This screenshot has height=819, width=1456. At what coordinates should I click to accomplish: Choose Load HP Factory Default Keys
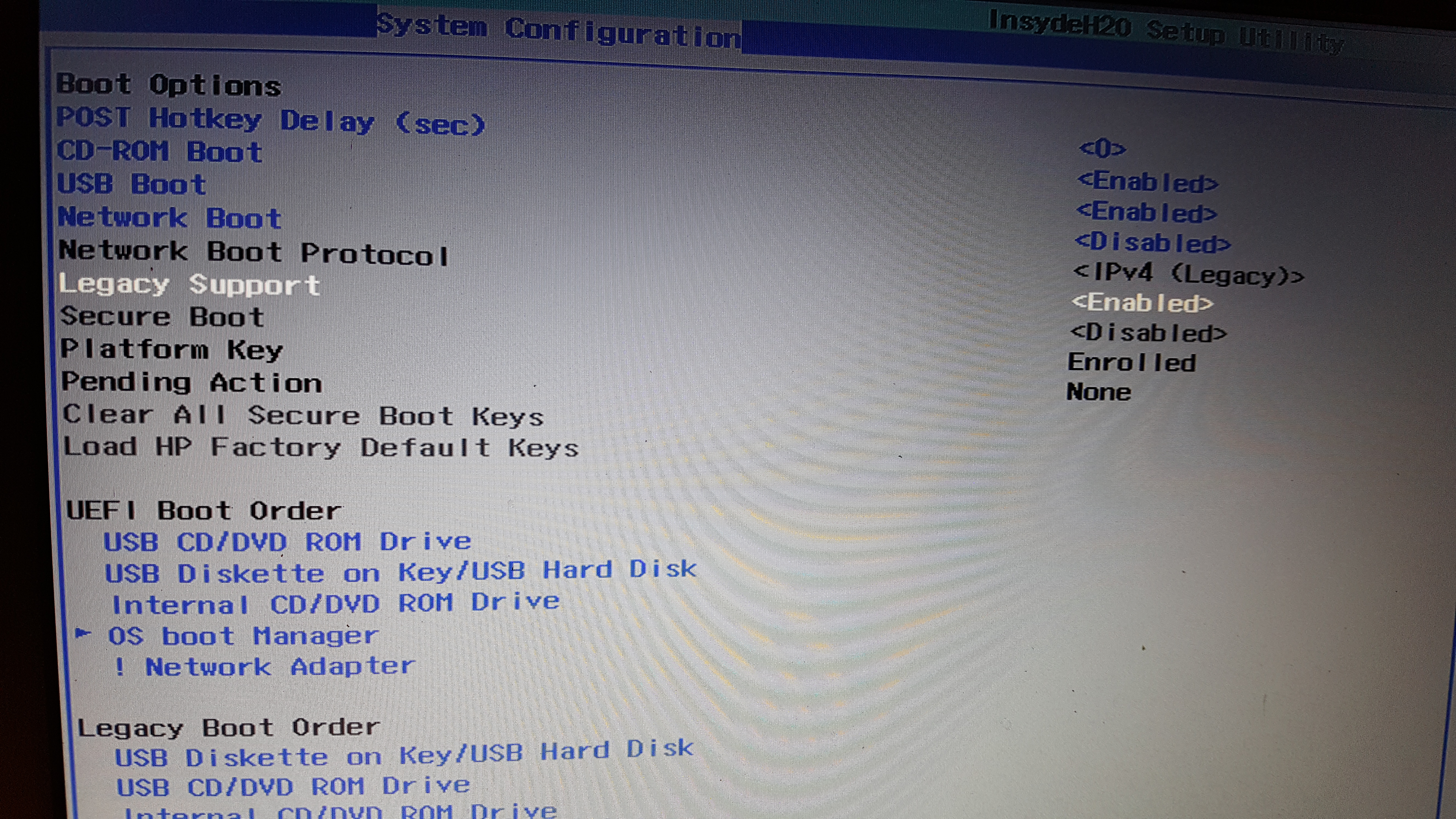click(x=321, y=448)
